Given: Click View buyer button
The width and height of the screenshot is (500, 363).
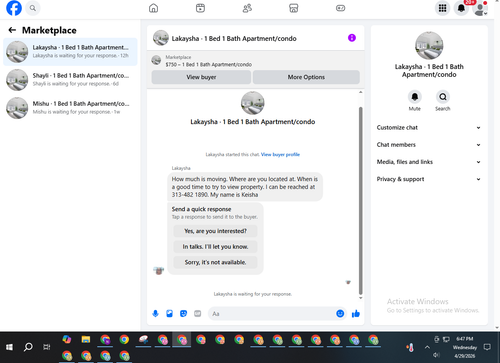Looking at the screenshot, I should point(201,77).
